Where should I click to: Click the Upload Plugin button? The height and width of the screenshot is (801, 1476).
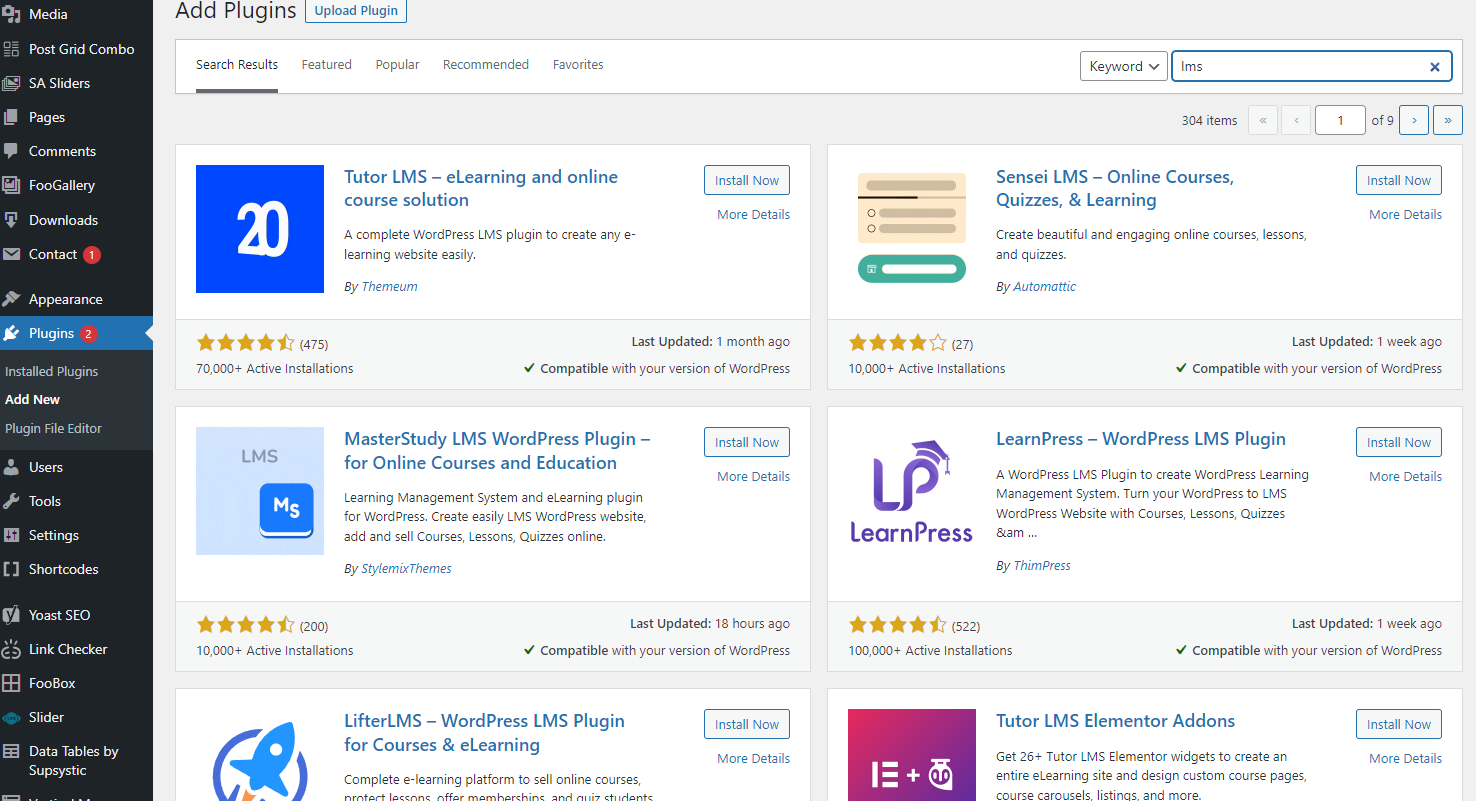tap(356, 11)
